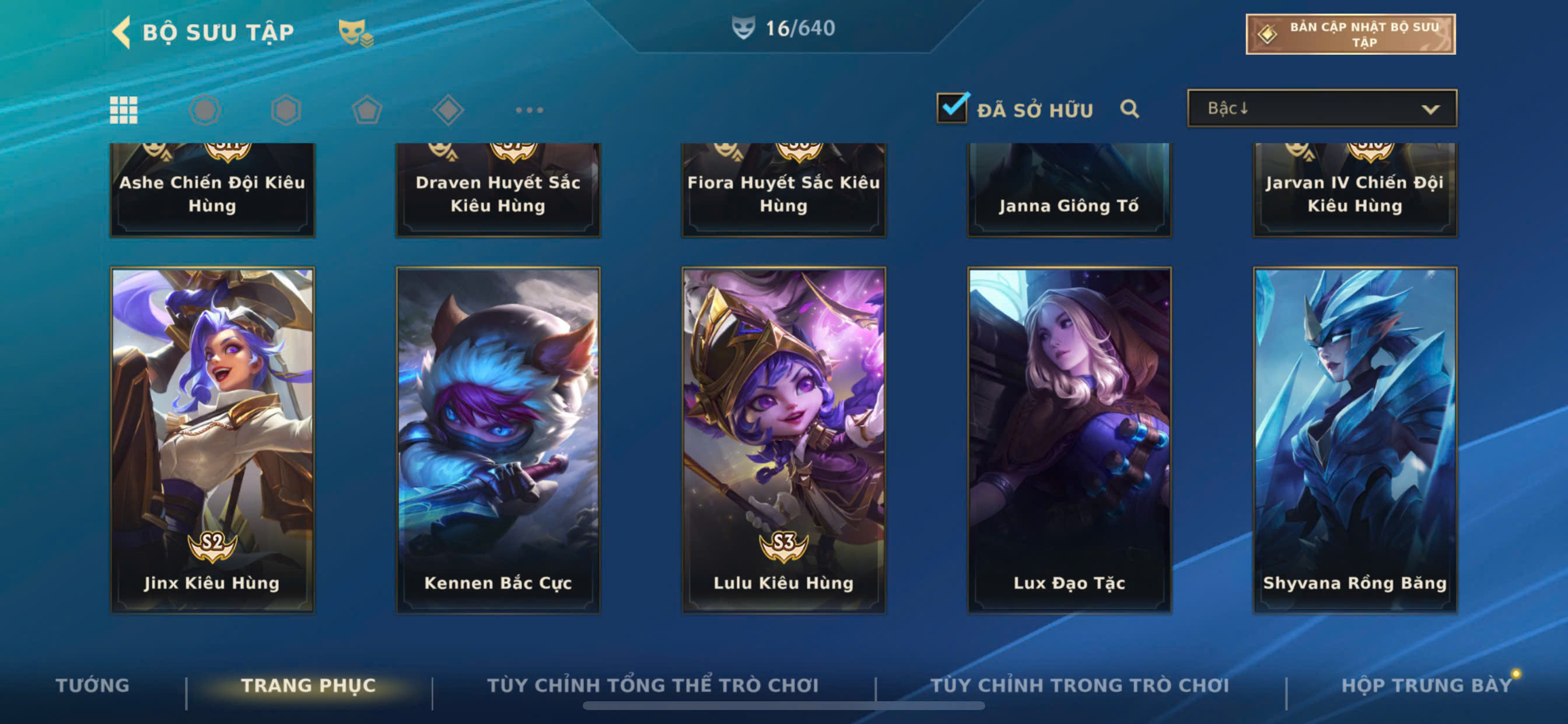Viewport: 1568px width, 724px height.
Task: Show more filters with three dots
Action: pyautogui.click(x=529, y=110)
